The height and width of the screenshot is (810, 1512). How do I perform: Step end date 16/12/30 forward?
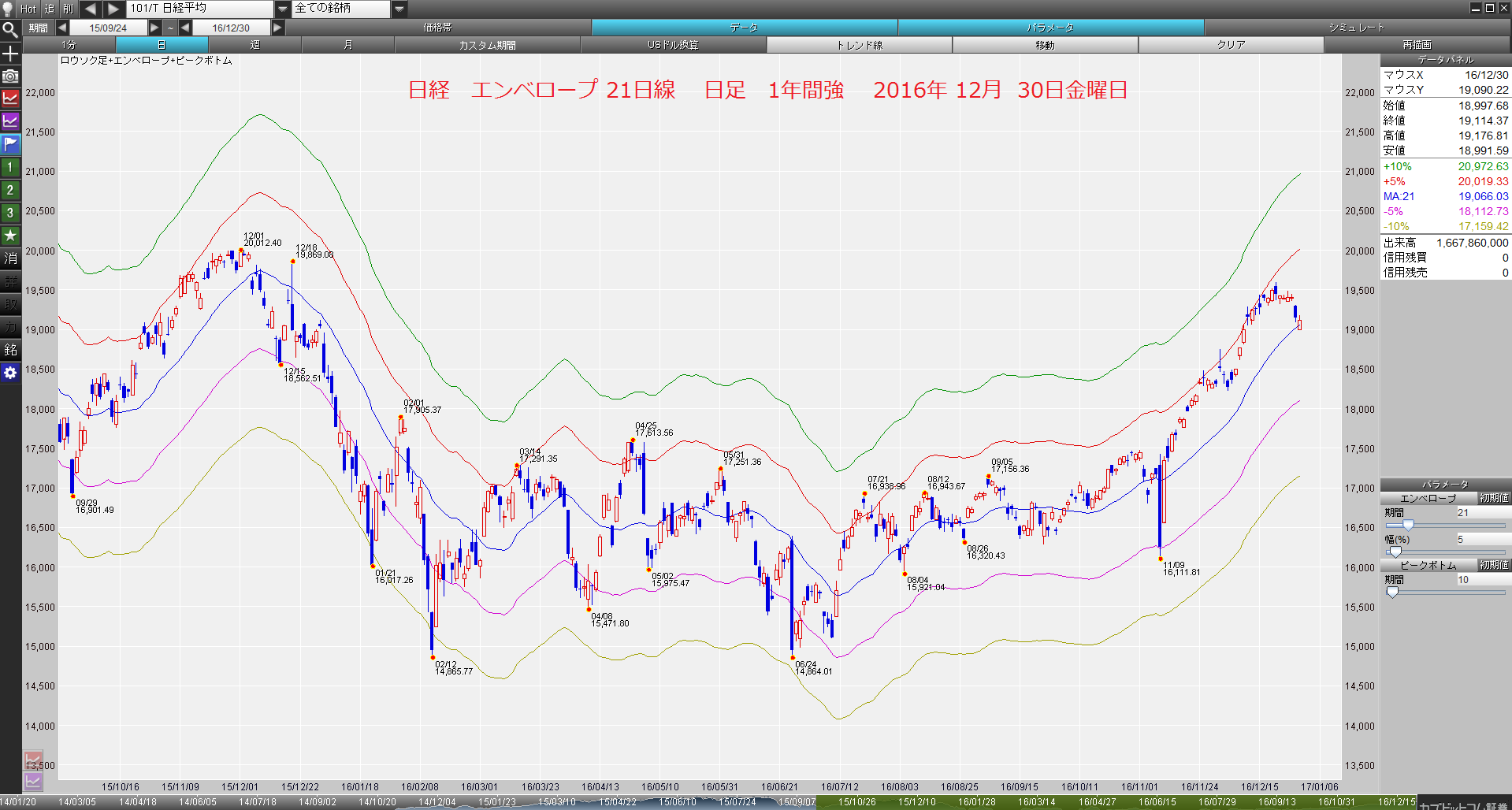pyautogui.click(x=277, y=28)
